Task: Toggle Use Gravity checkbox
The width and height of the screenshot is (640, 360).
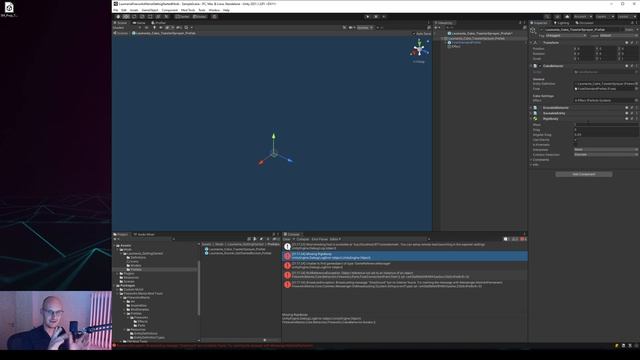Action: (x=576, y=140)
